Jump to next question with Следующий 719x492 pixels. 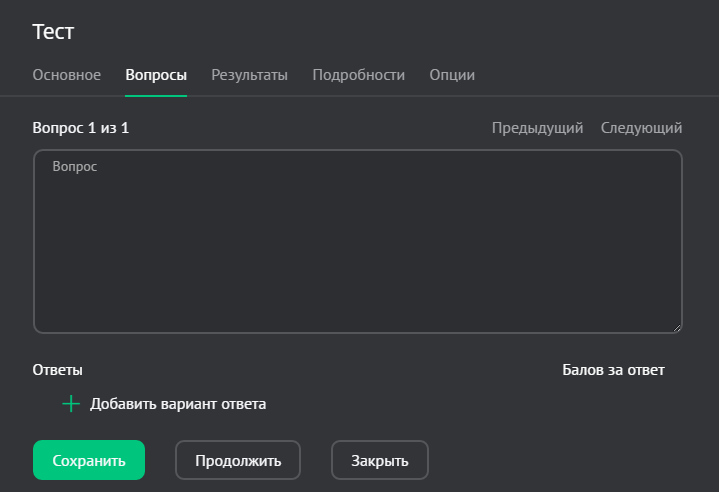pos(641,128)
